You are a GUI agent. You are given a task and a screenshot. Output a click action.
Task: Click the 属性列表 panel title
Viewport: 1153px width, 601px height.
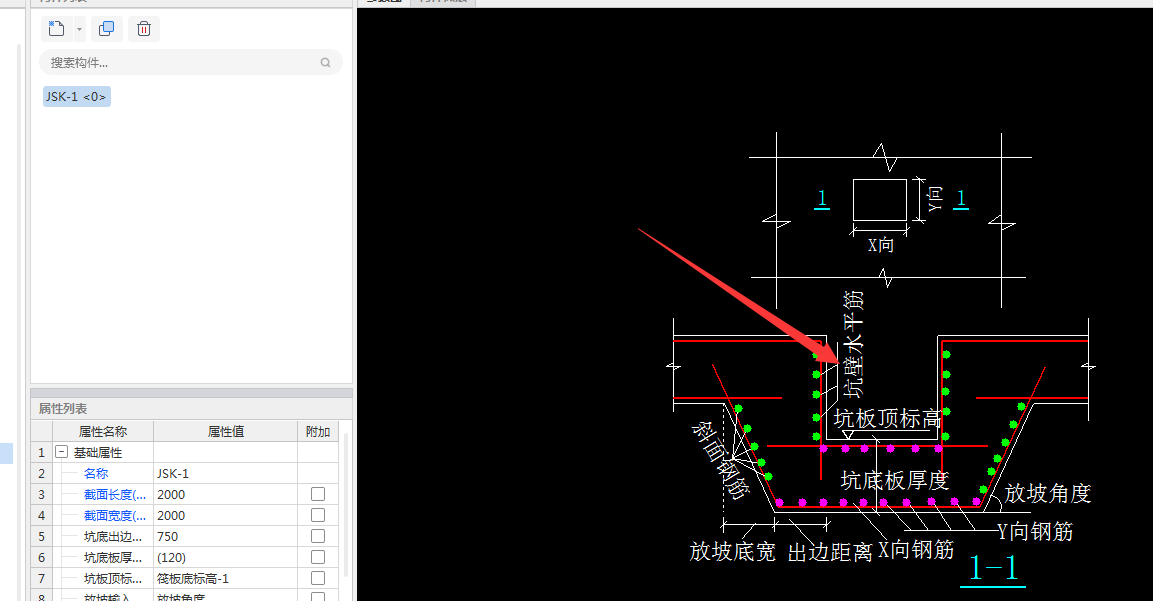coord(63,408)
